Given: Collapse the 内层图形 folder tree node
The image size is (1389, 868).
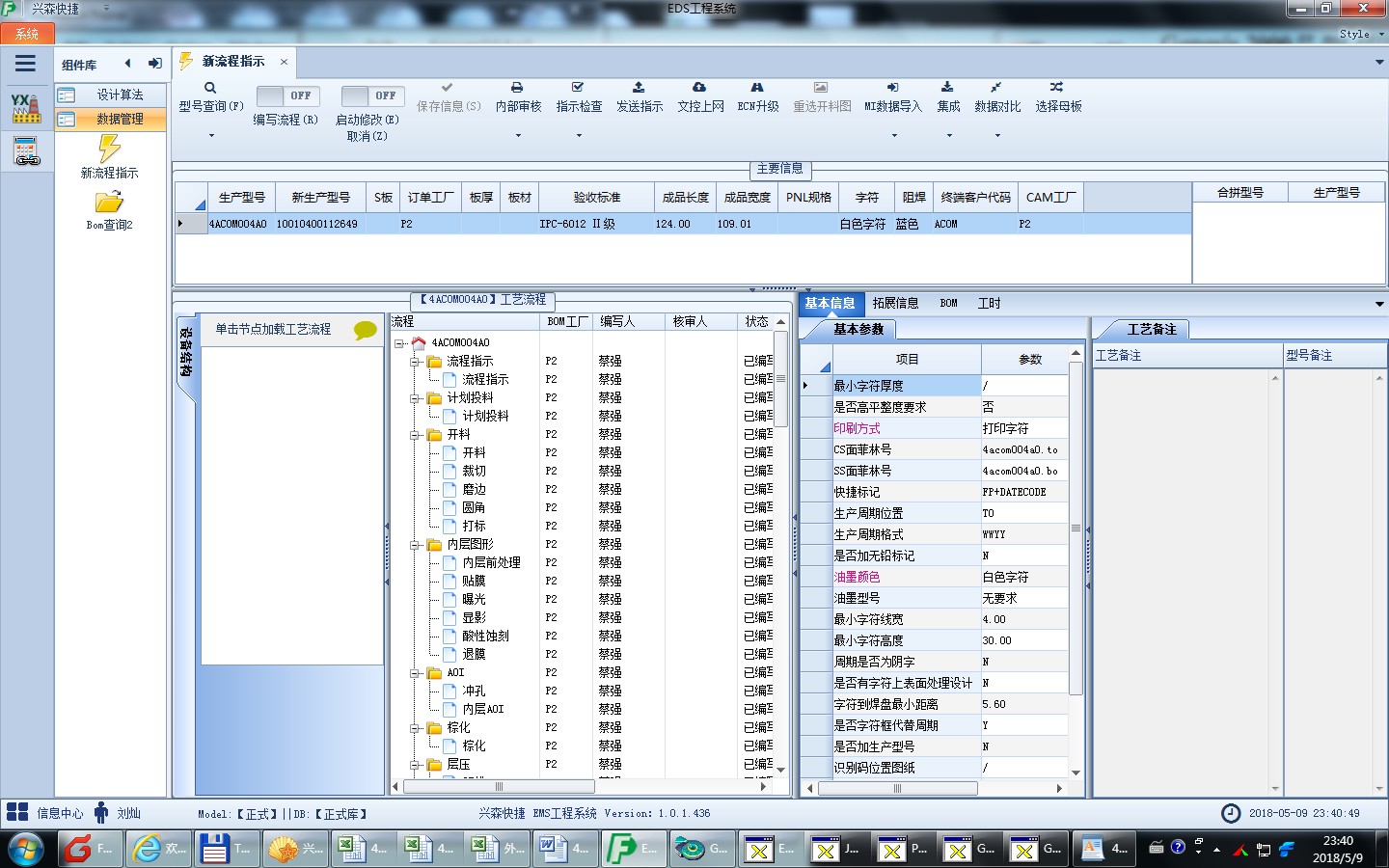Looking at the screenshot, I should pyautogui.click(x=414, y=545).
